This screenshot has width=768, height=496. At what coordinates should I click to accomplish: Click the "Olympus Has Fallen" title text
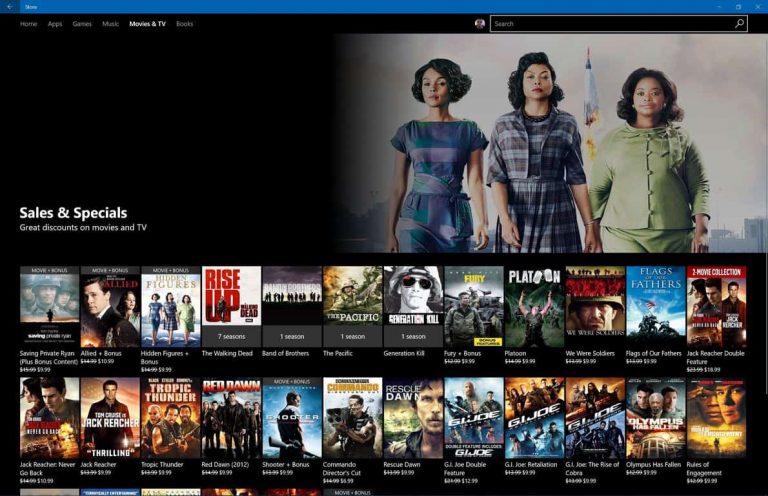click(653, 464)
